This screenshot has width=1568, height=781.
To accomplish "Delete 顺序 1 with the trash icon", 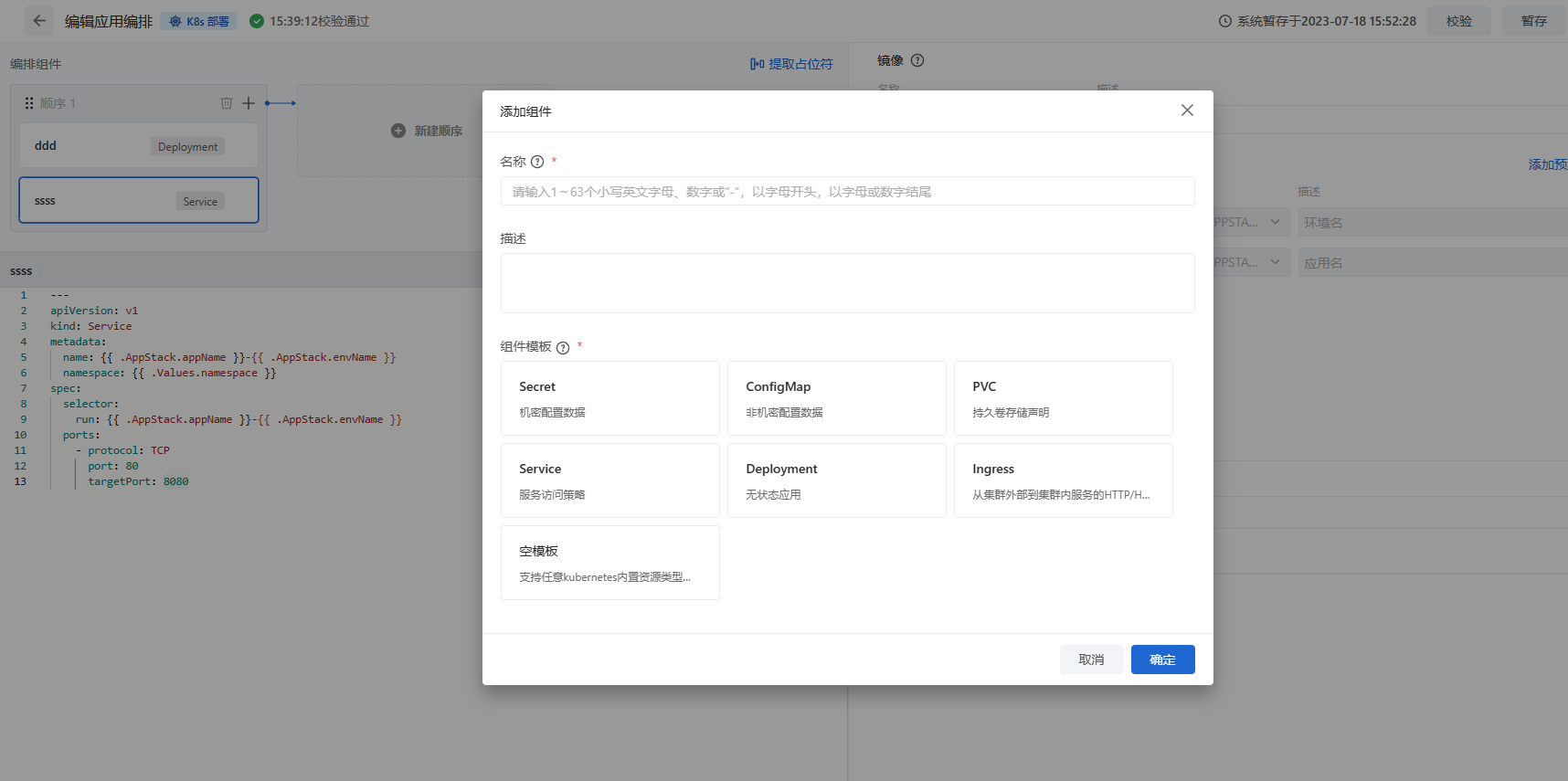I will pos(227,103).
